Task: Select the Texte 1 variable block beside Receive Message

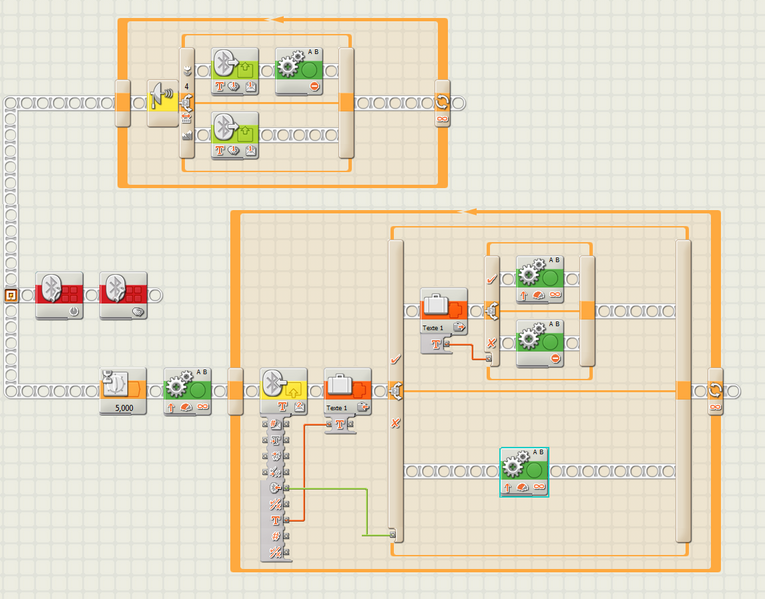Action: pyautogui.click(x=347, y=389)
